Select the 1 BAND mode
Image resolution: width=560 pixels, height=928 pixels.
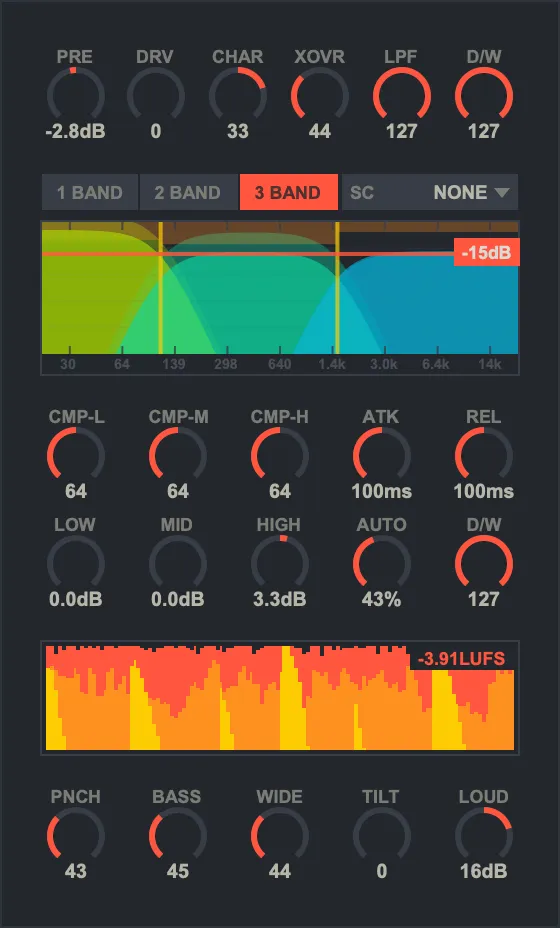tap(89, 192)
